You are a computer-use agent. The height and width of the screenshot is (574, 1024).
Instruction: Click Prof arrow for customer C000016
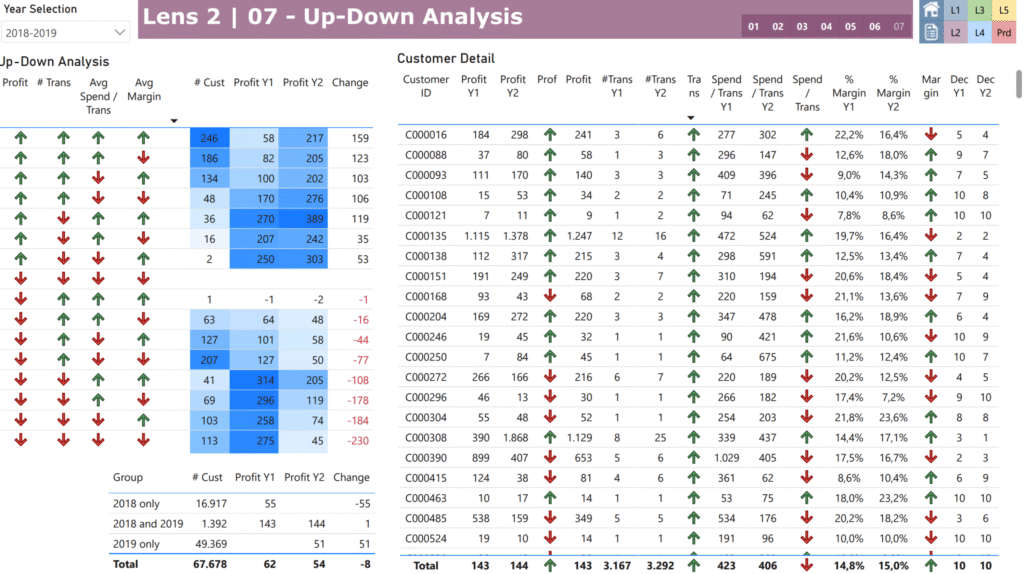tap(548, 134)
